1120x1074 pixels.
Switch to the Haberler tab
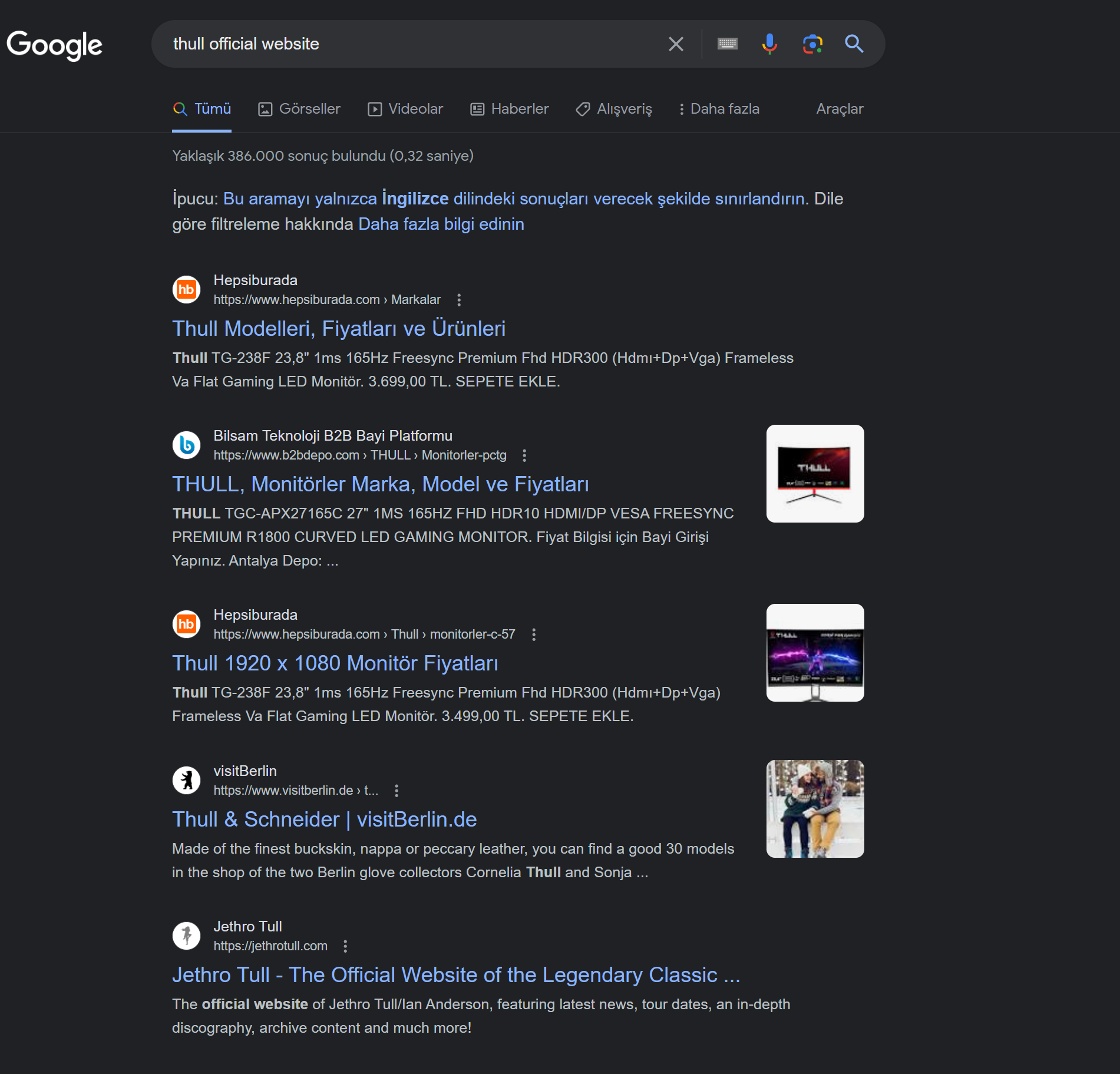pos(510,109)
